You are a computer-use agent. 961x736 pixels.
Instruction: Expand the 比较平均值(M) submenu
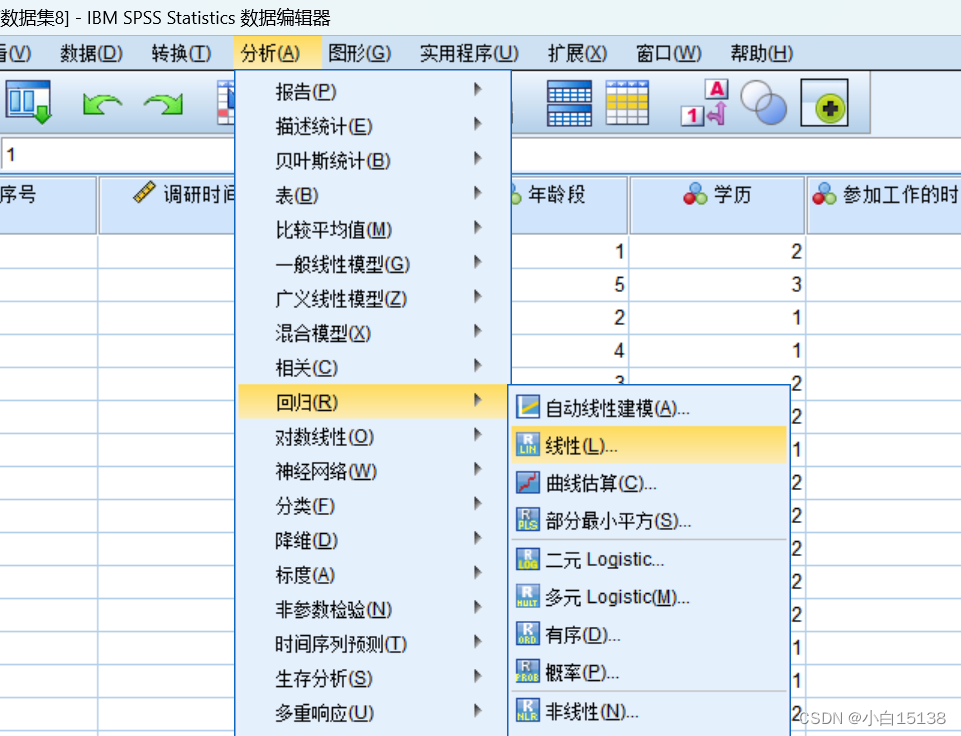[x=373, y=229]
